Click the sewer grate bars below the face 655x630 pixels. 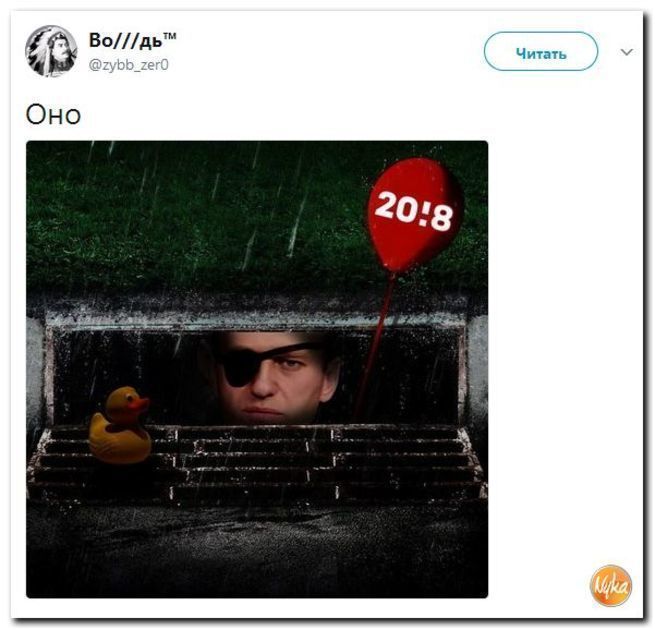coord(257,462)
